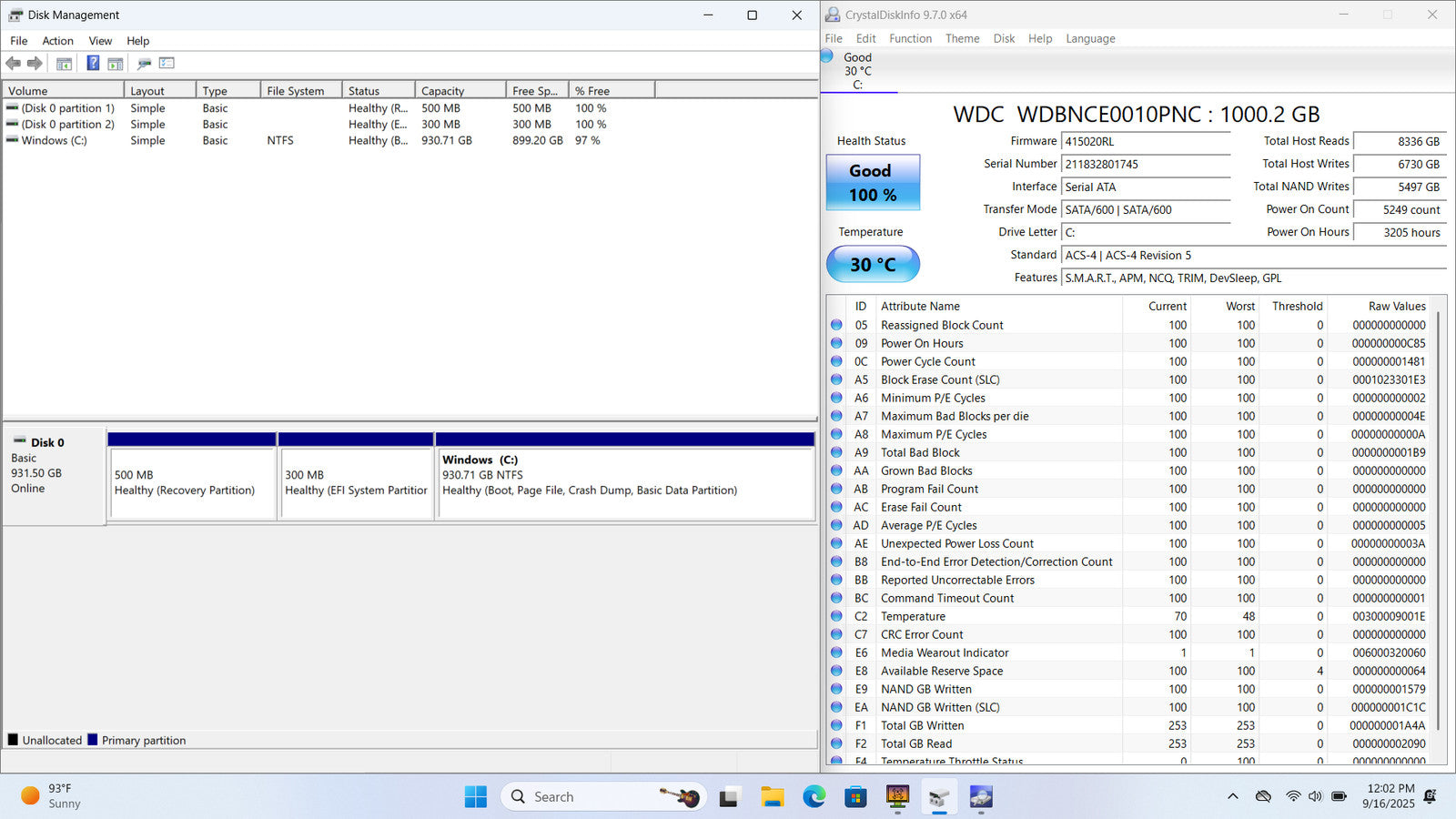Click the 30 °C temperature button
The height and width of the screenshot is (819, 1456).
(873, 265)
